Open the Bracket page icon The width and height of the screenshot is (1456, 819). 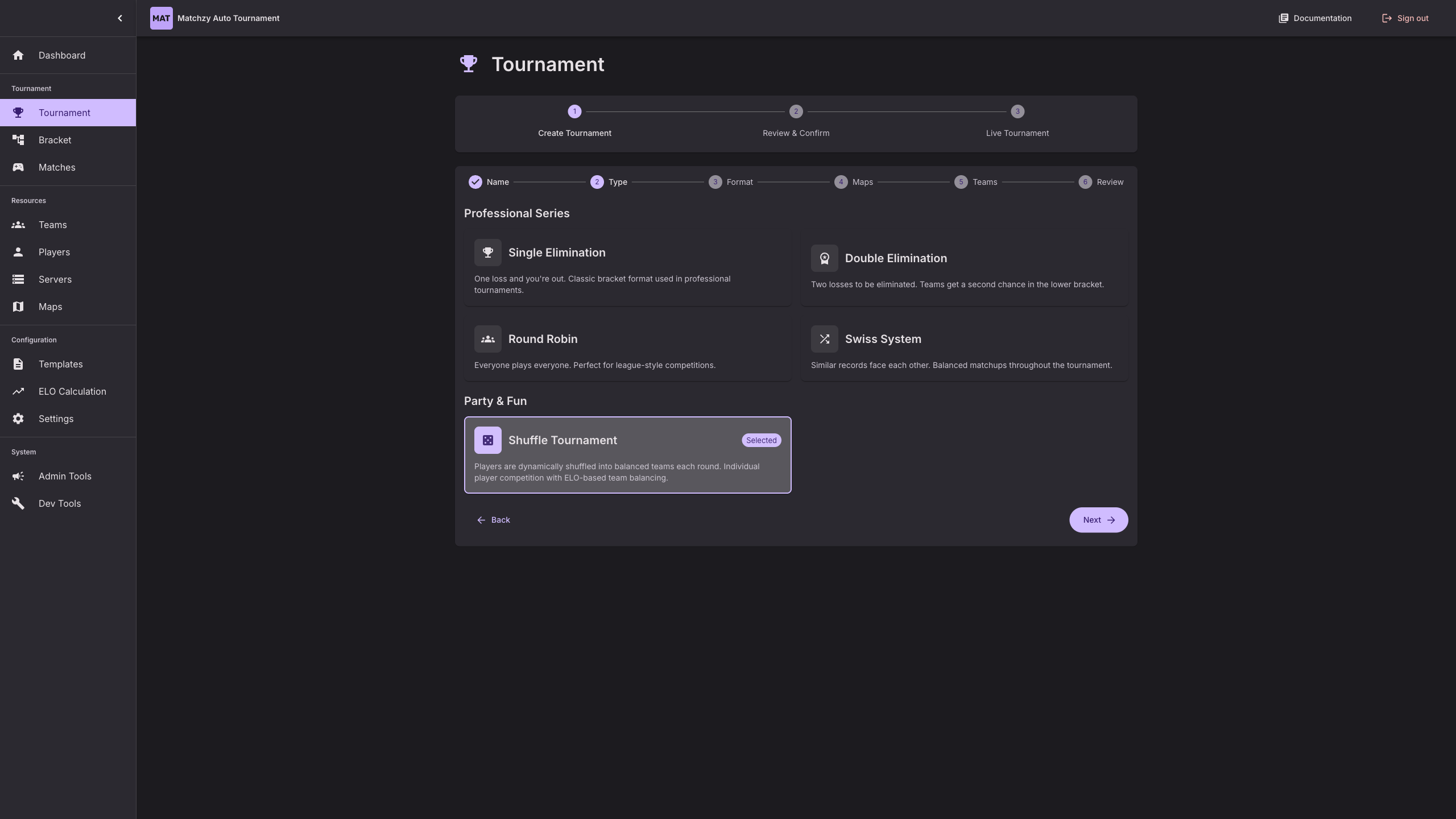point(18,140)
